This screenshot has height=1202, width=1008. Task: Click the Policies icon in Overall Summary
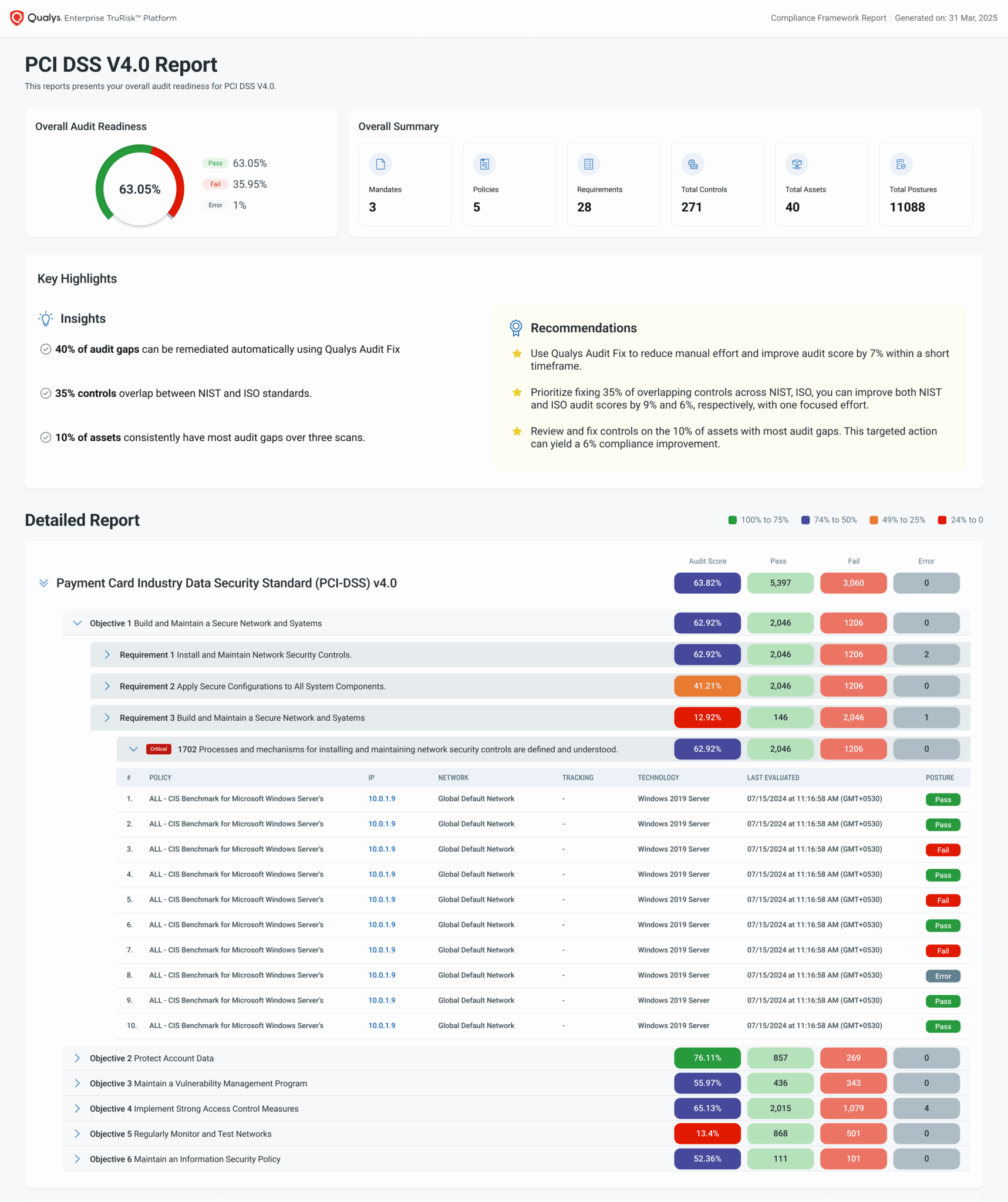click(484, 164)
